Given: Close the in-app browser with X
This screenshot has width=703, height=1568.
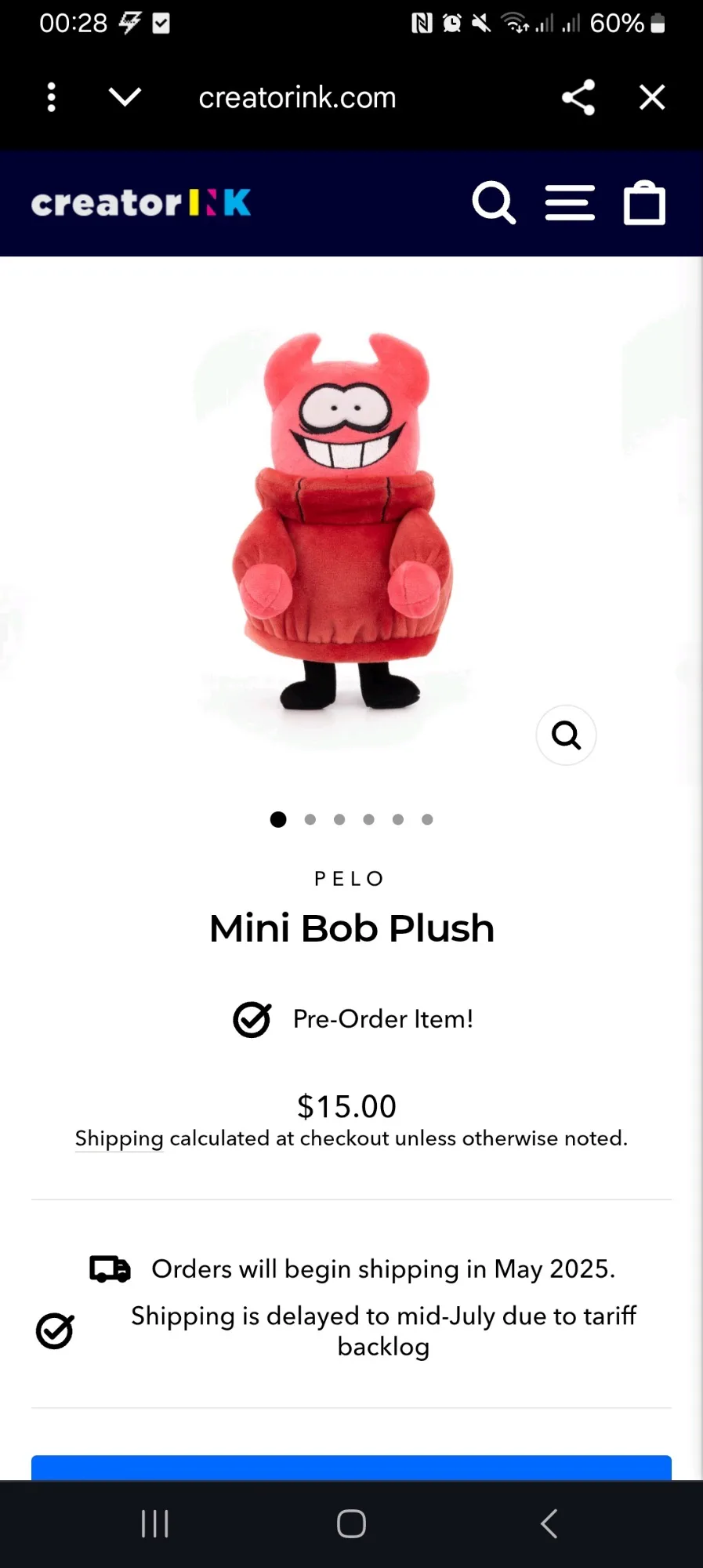Looking at the screenshot, I should pos(652,98).
